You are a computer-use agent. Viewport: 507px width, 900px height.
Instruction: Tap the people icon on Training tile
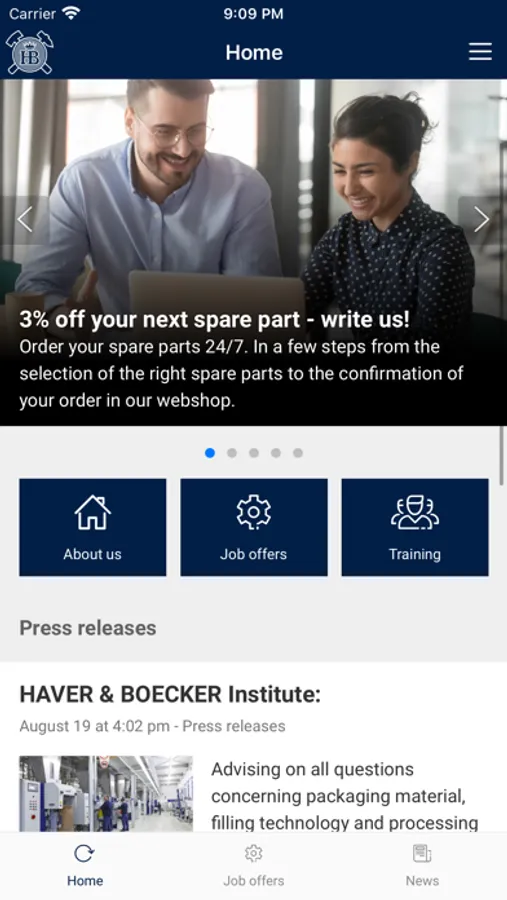click(415, 512)
